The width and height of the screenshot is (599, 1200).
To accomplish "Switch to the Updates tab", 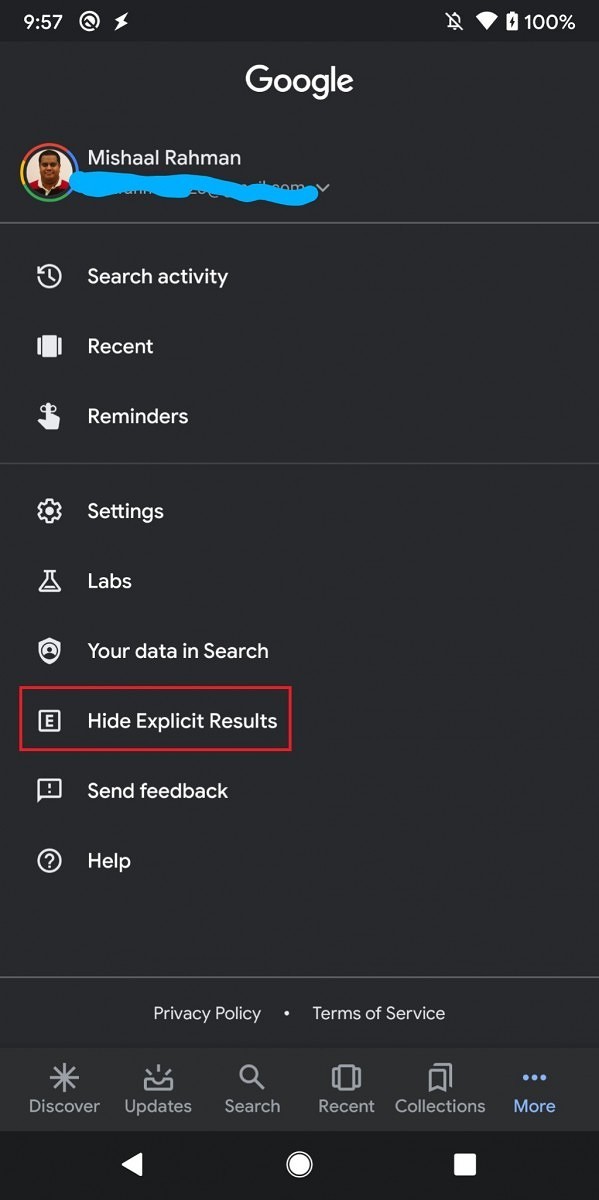I will 158,1090.
